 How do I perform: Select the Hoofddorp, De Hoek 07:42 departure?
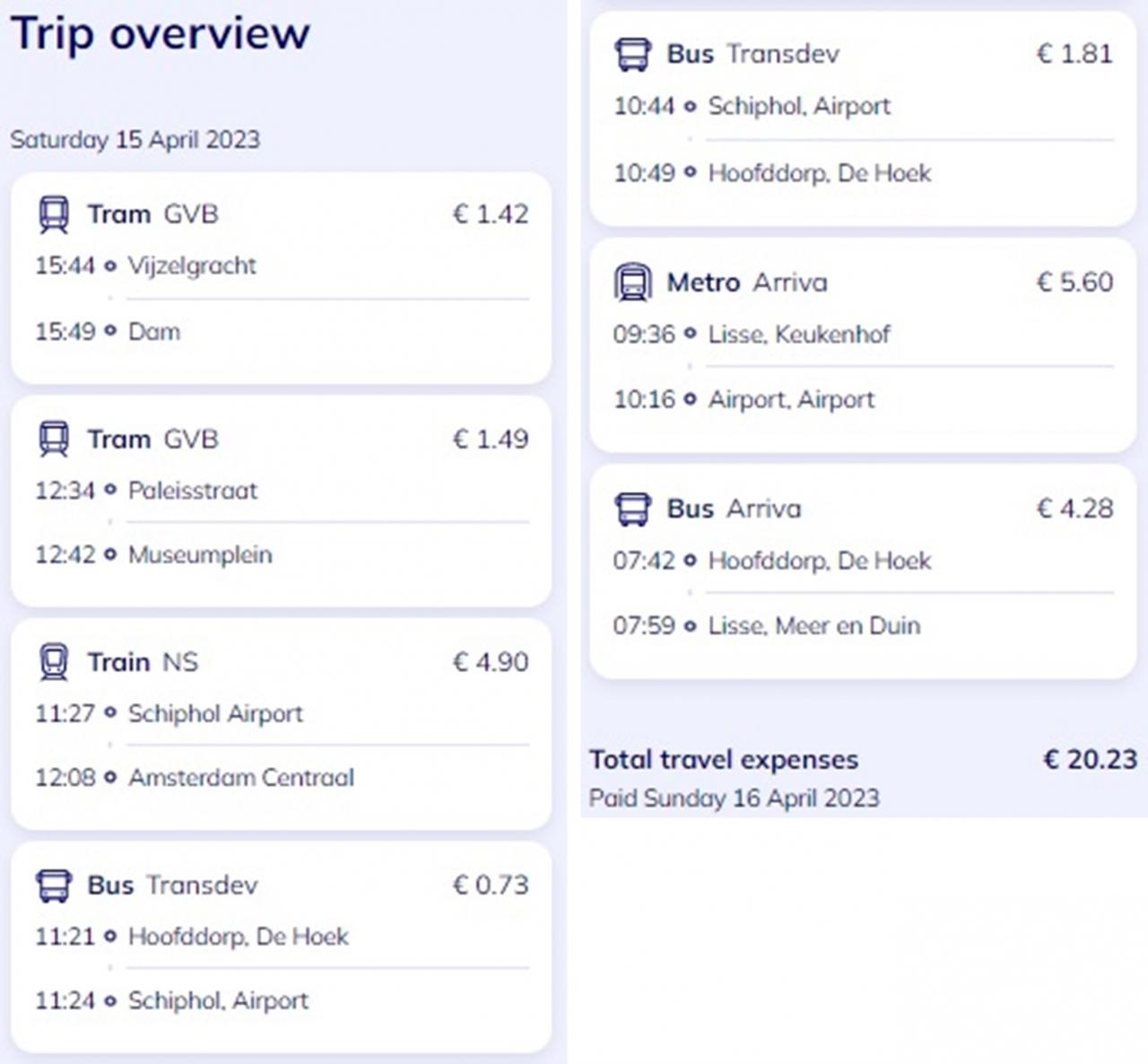point(819,561)
